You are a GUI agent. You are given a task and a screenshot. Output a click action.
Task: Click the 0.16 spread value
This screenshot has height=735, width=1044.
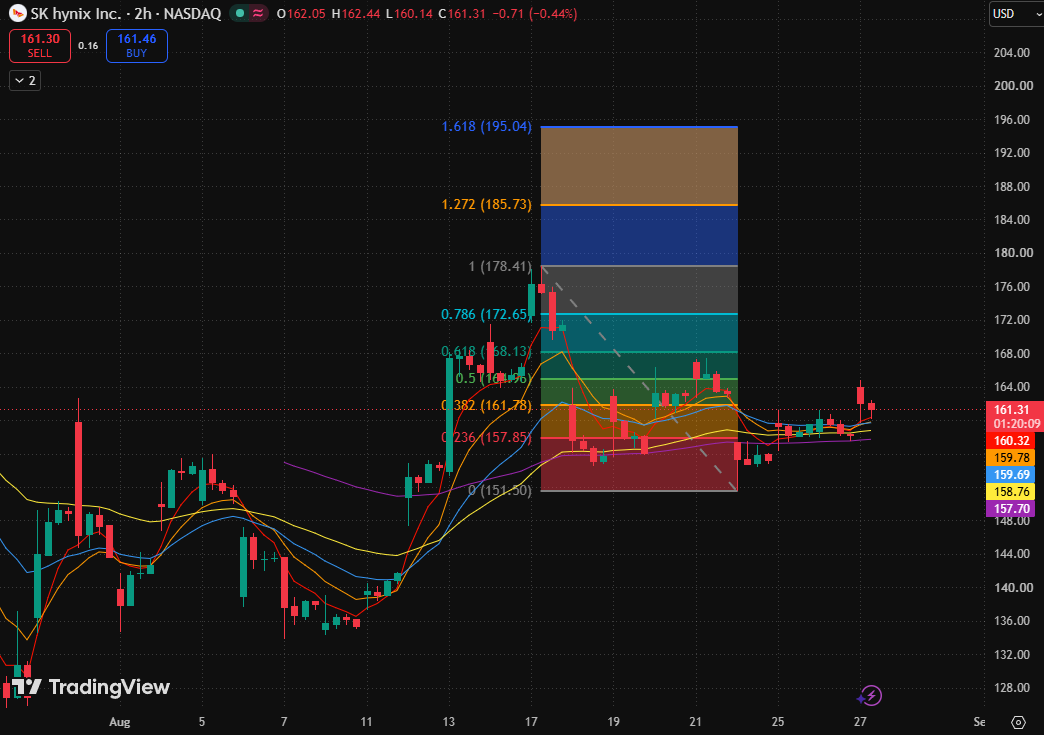[x=88, y=46]
